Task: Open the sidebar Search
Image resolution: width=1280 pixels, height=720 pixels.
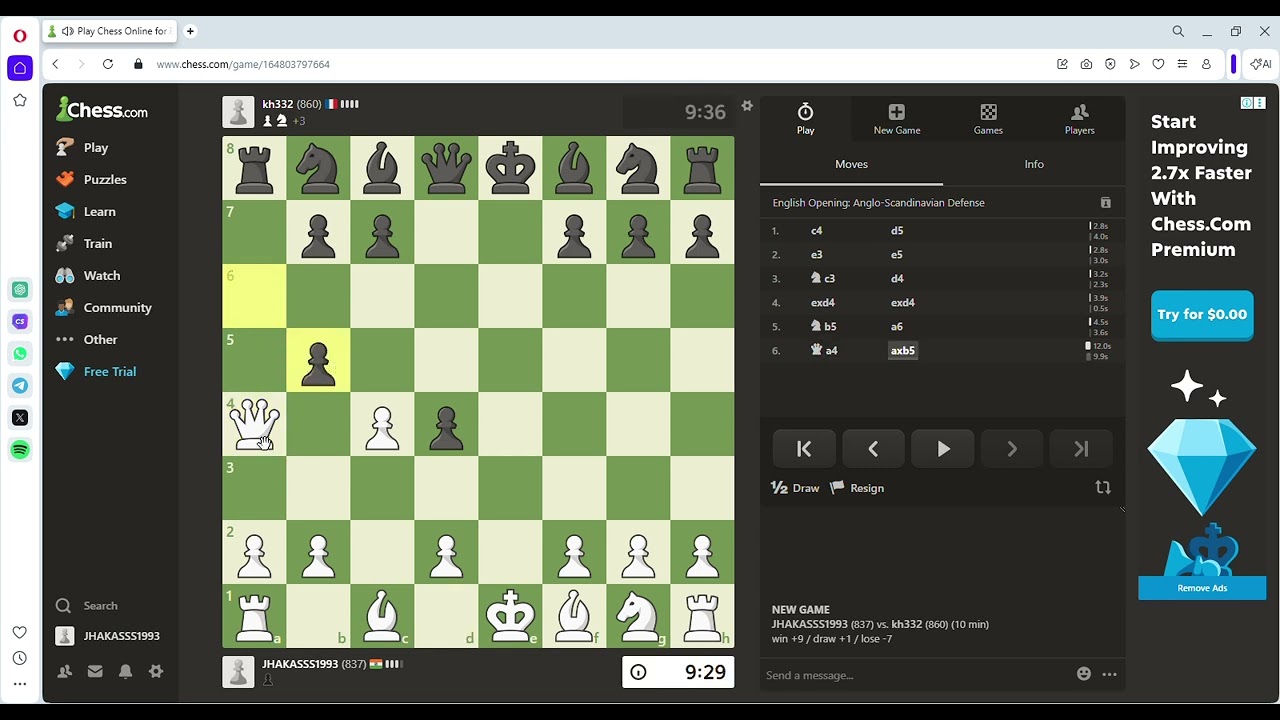Action: click(87, 605)
